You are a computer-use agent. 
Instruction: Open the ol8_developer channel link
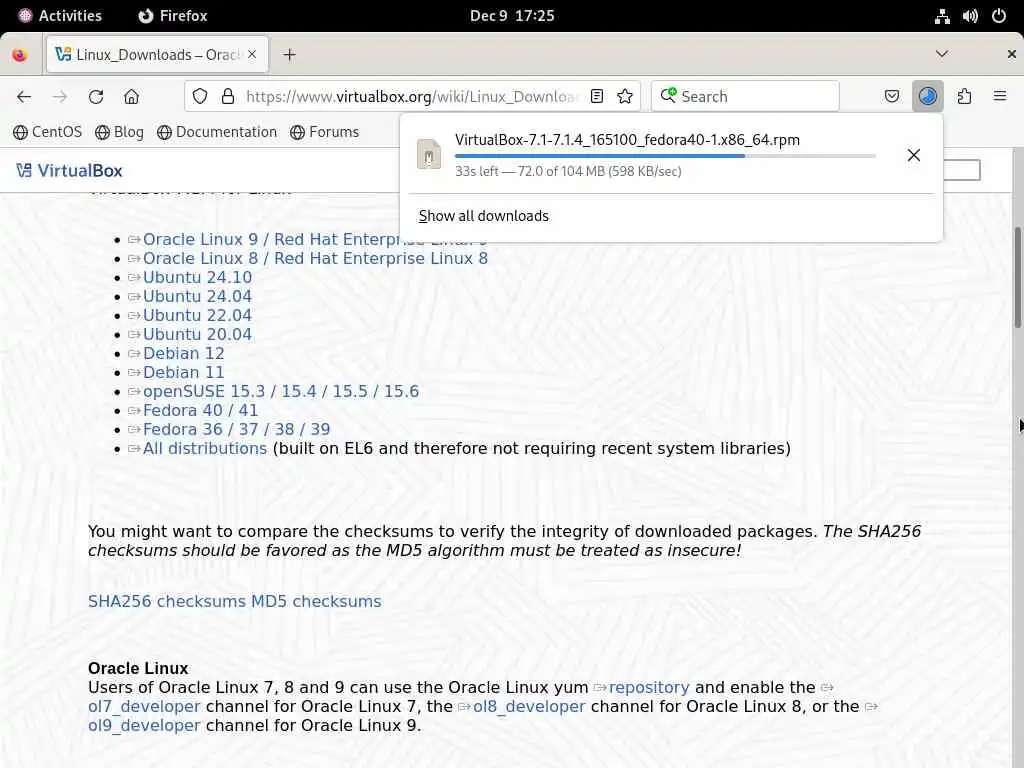[x=529, y=707]
